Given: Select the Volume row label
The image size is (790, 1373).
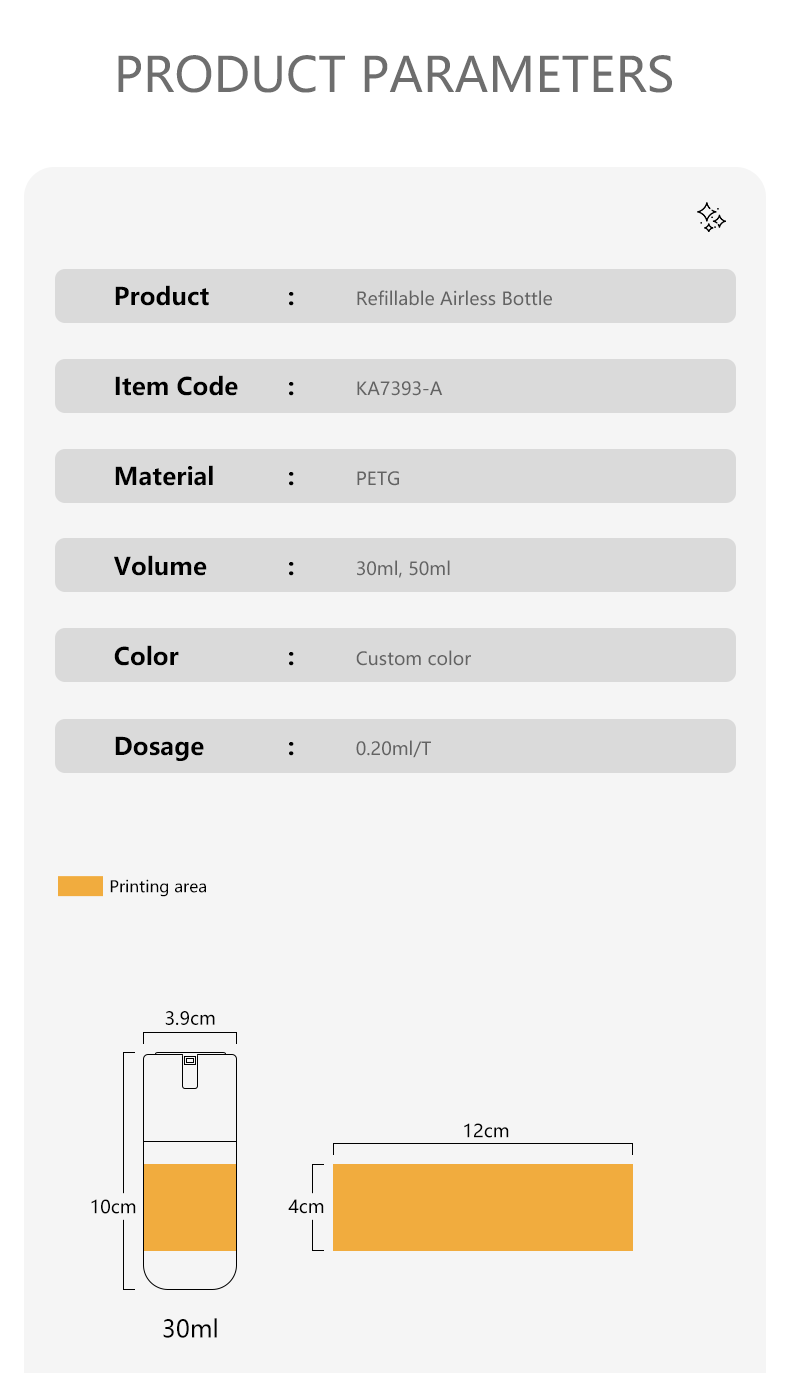Looking at the screenshot, I should [160, 566].
